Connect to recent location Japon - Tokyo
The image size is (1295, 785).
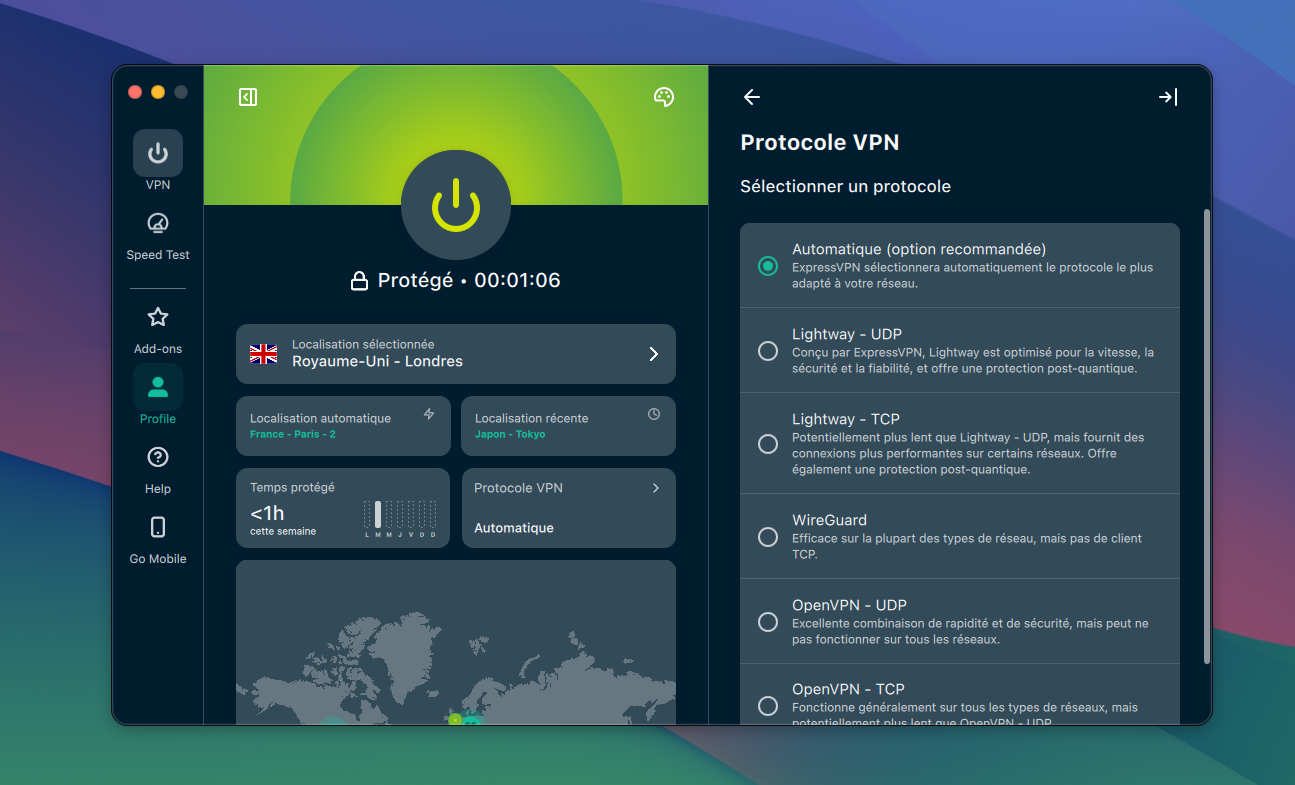pos(568,426)
